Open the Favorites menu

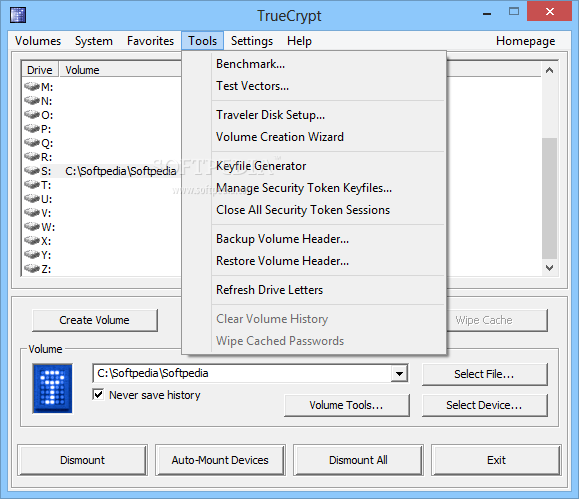[150, 41]
